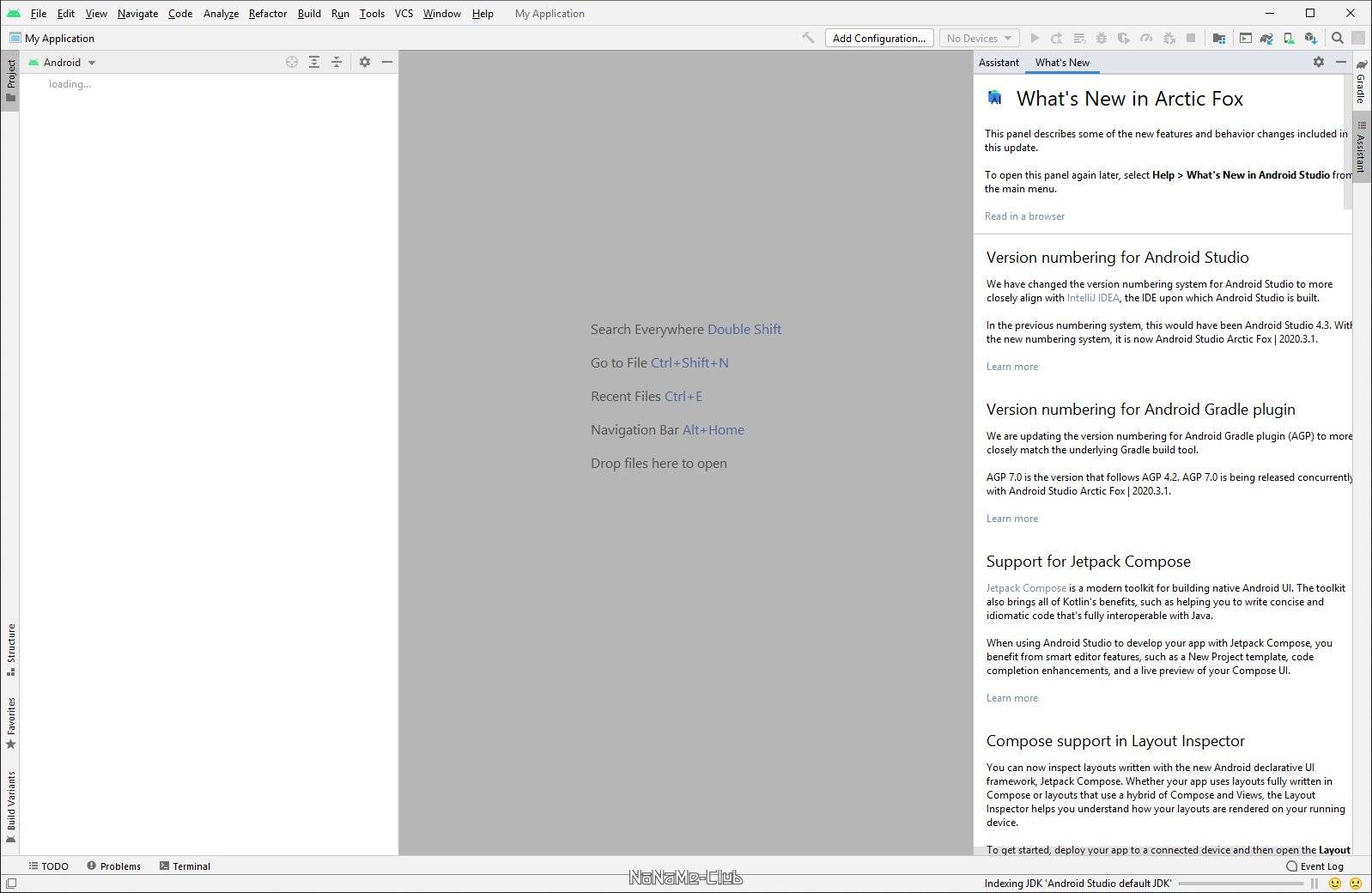Click the Select Opened File target icon
The image size is (1372, 893).
click(292, 62)
